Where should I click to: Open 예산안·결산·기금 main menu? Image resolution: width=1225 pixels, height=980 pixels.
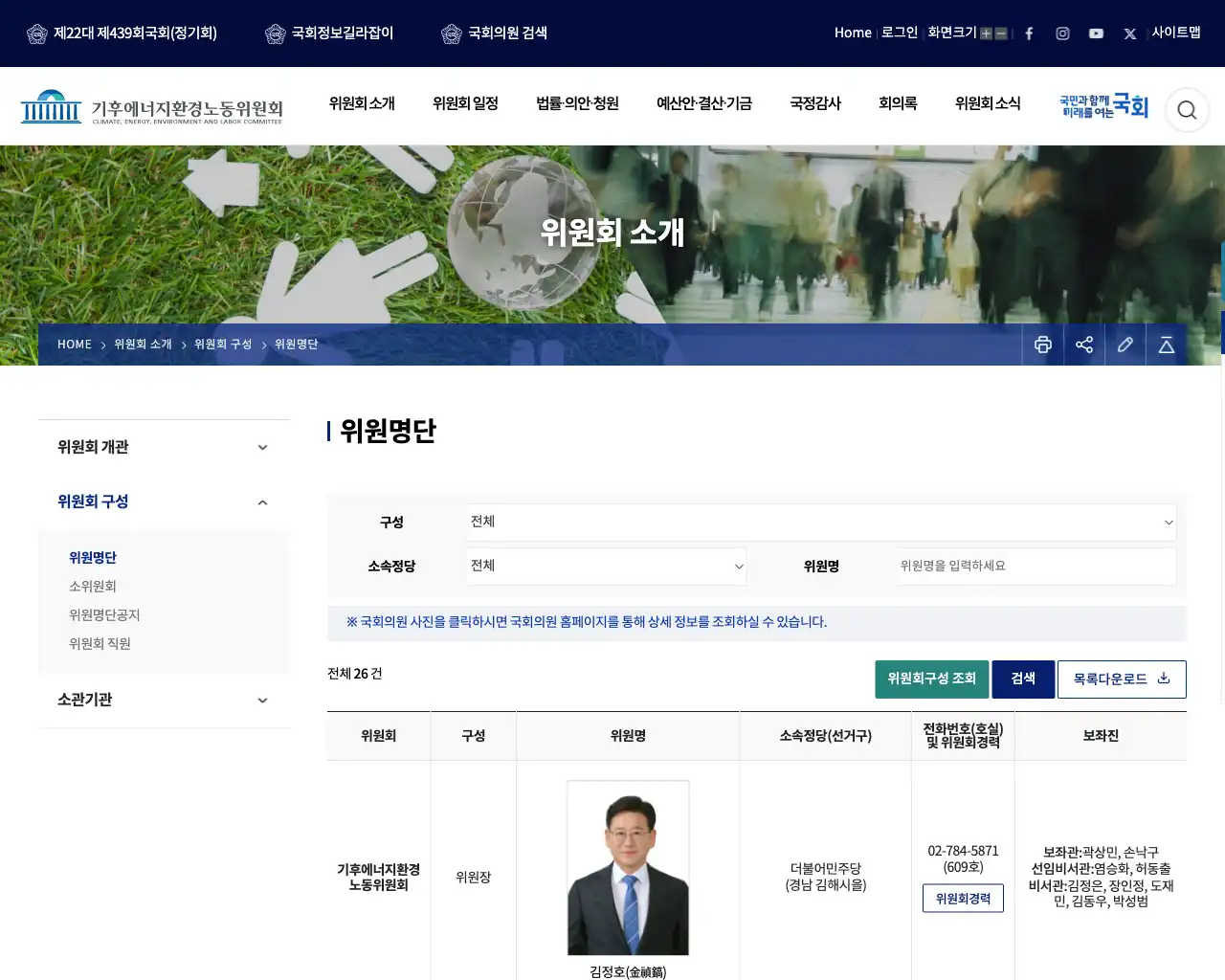pyautogui.click(x=703, y=103)
